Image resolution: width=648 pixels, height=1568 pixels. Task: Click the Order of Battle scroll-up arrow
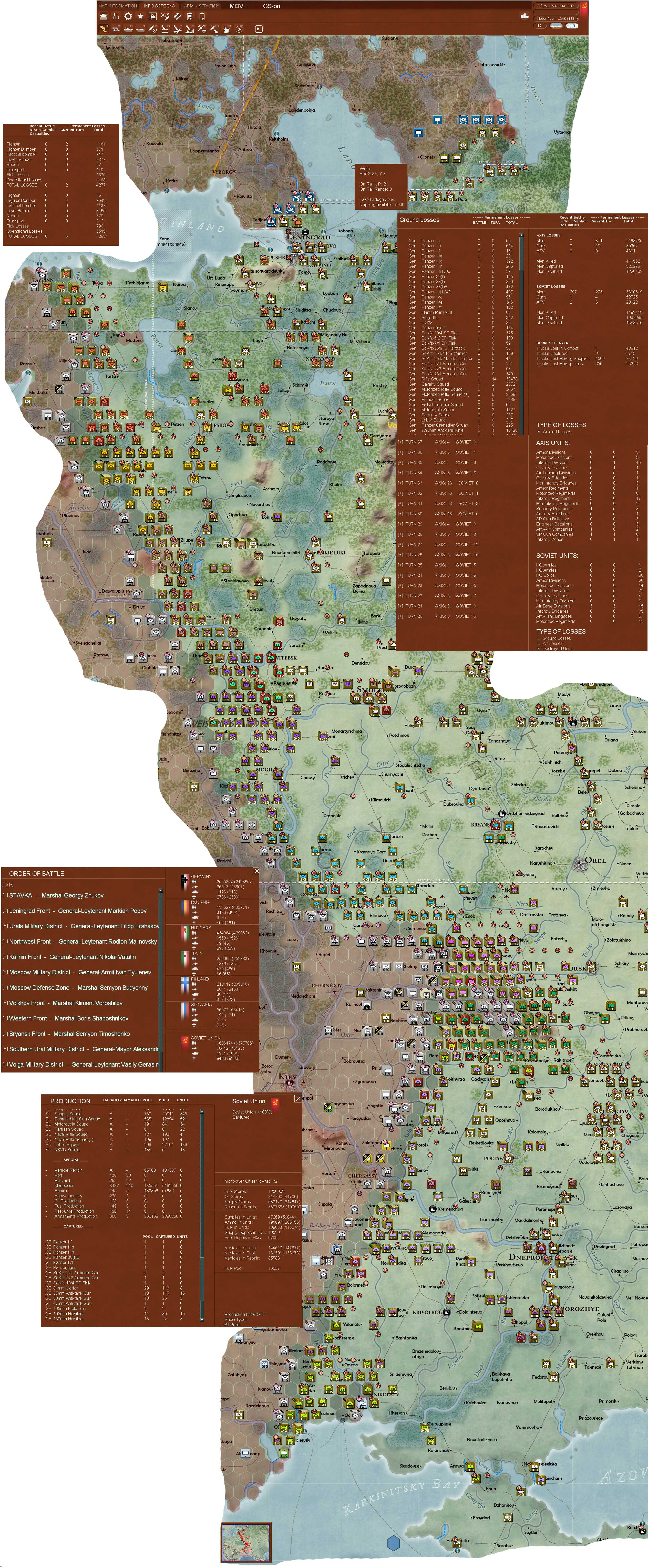click(161, 891)
